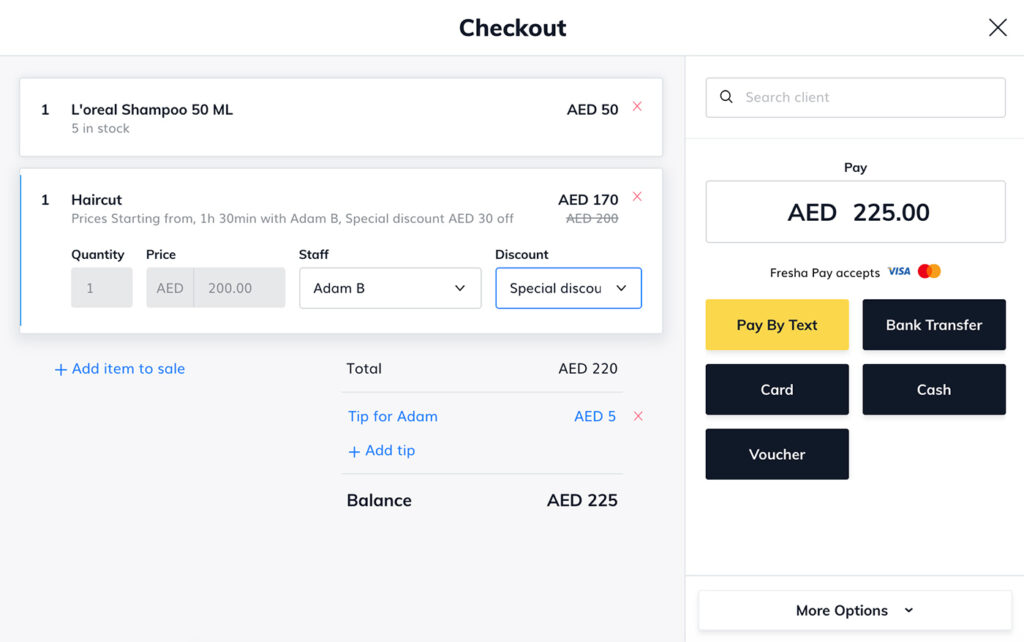Select Cash payment method

(934, 389)
